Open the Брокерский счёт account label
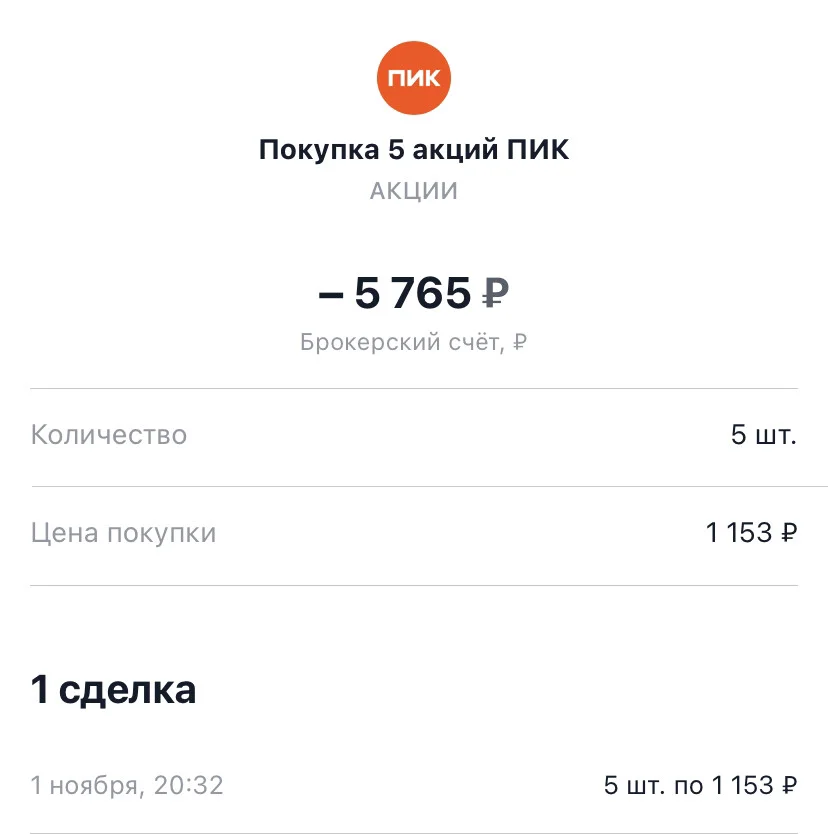828x834 pixels. 402,342
